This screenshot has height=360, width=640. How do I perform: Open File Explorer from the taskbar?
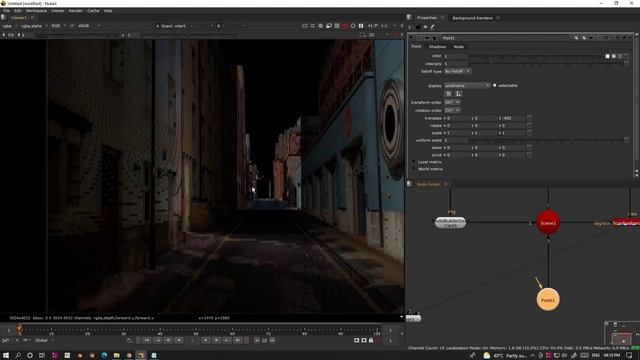116,356
